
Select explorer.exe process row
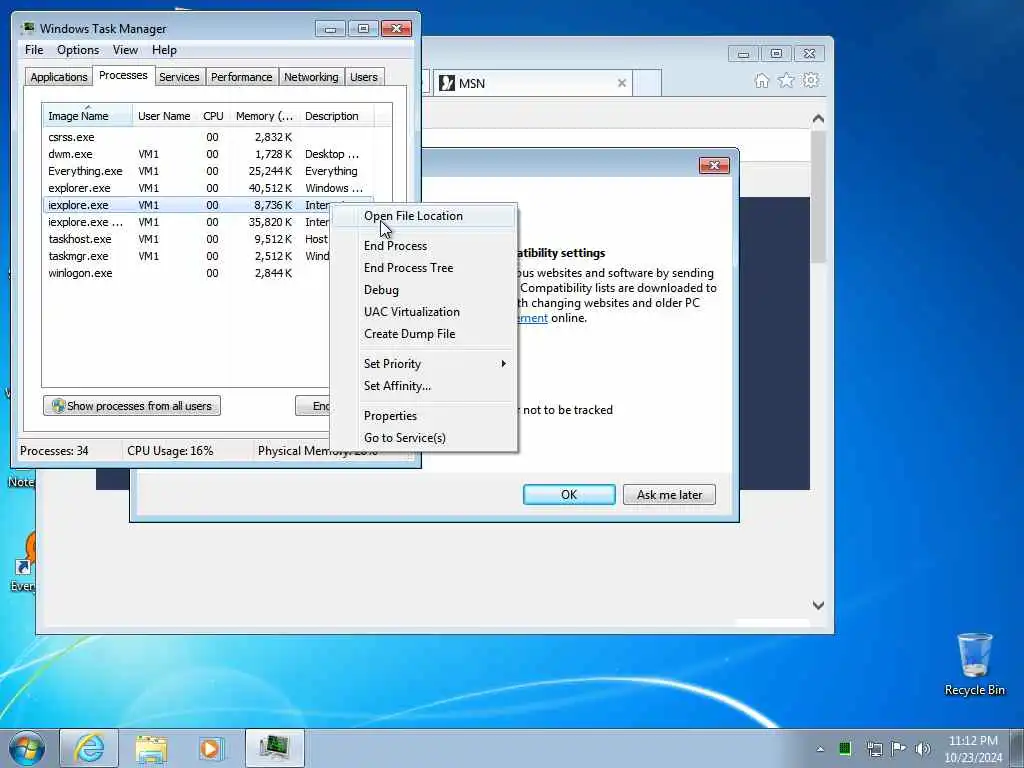click(x=209, y=188)
